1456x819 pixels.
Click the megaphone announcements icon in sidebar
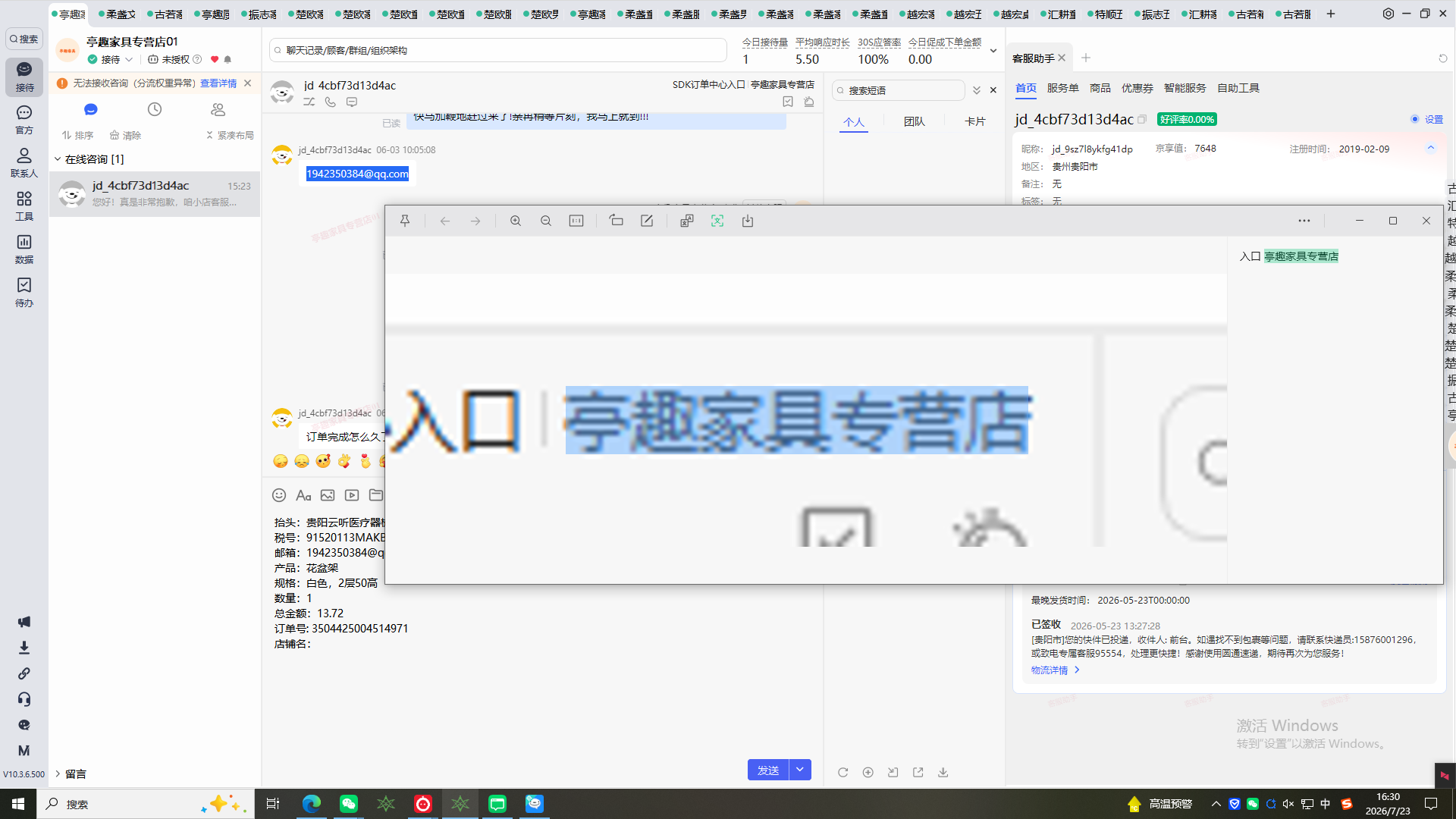coord(24,622)
